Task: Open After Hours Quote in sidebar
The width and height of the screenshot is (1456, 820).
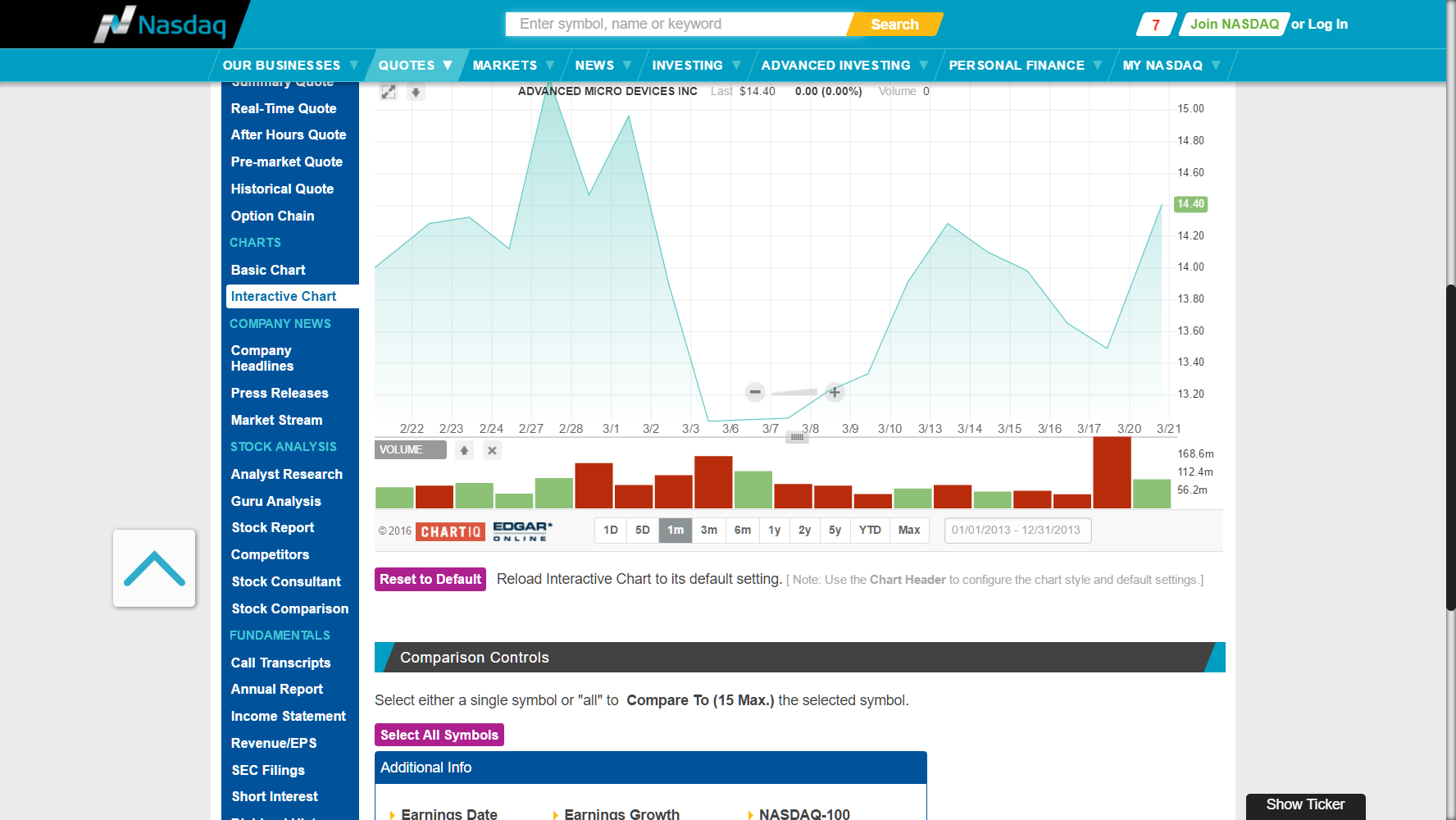Action: point(289,134)
